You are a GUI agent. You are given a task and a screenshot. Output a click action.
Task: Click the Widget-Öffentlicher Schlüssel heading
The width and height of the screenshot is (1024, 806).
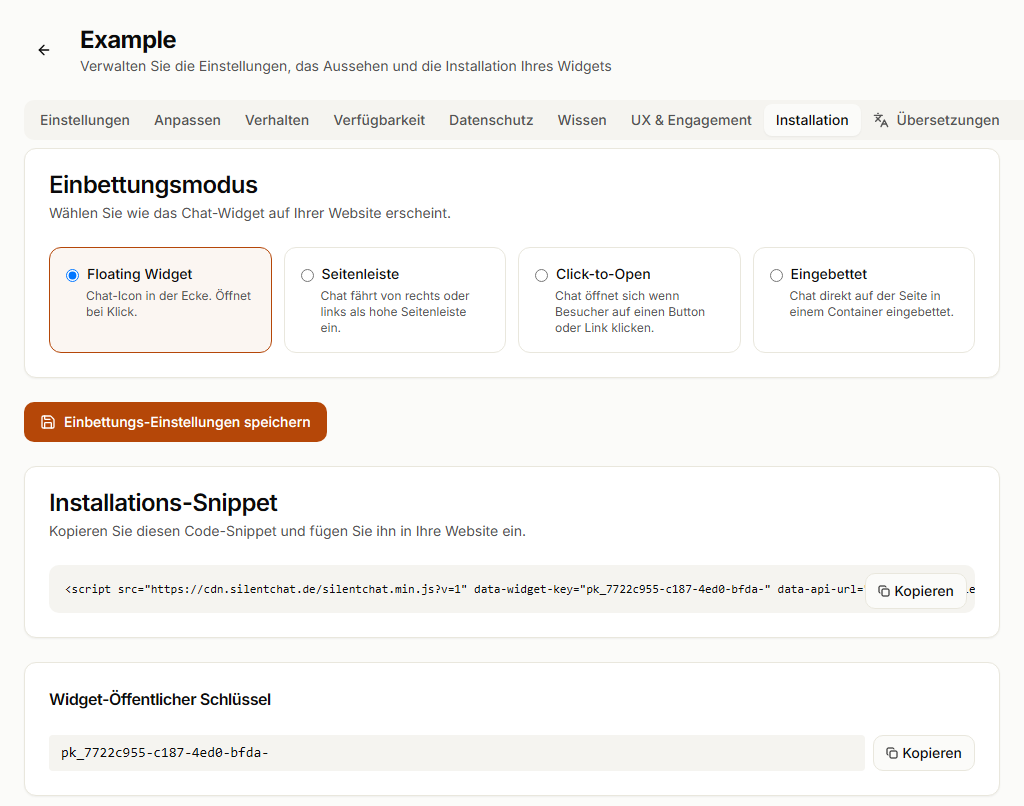pyautogui.click(x=160, y=700)
